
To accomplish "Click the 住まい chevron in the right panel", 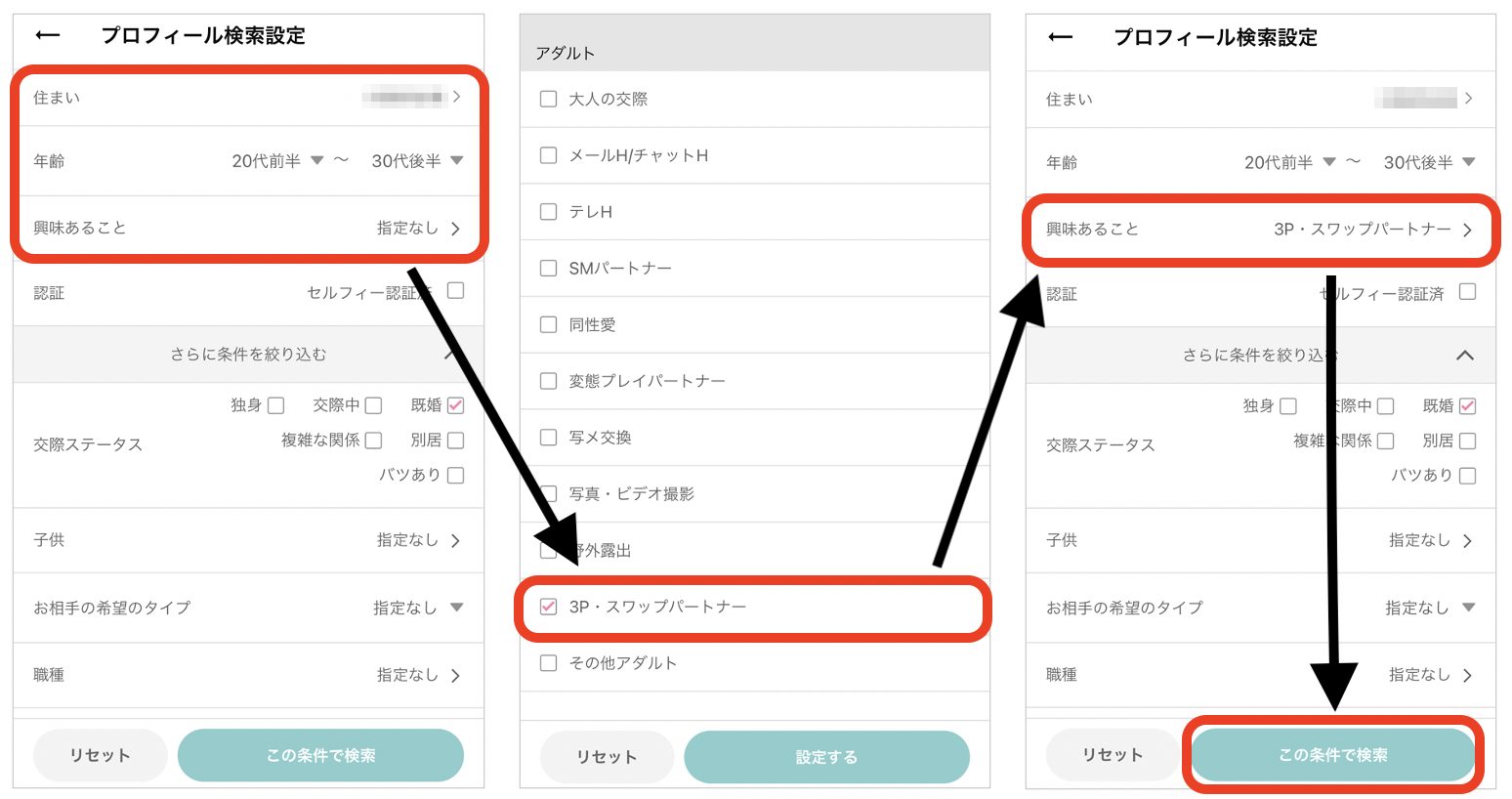I will (1468, 99).
